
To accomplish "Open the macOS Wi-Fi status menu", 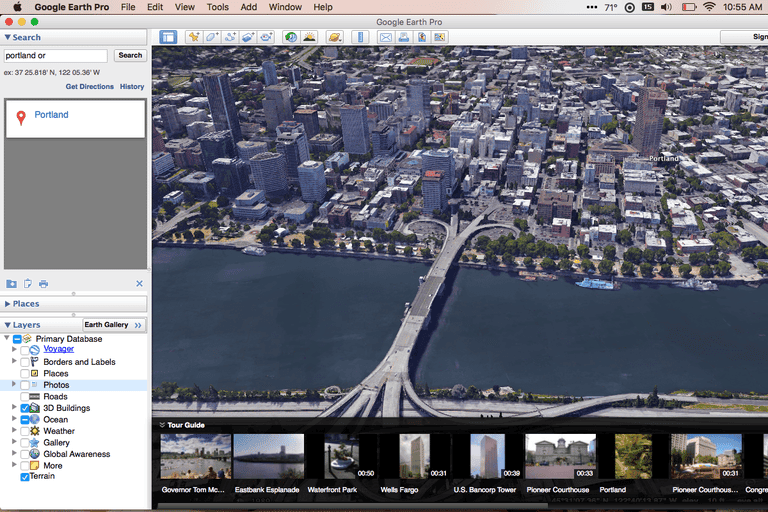I will [709, 7].
